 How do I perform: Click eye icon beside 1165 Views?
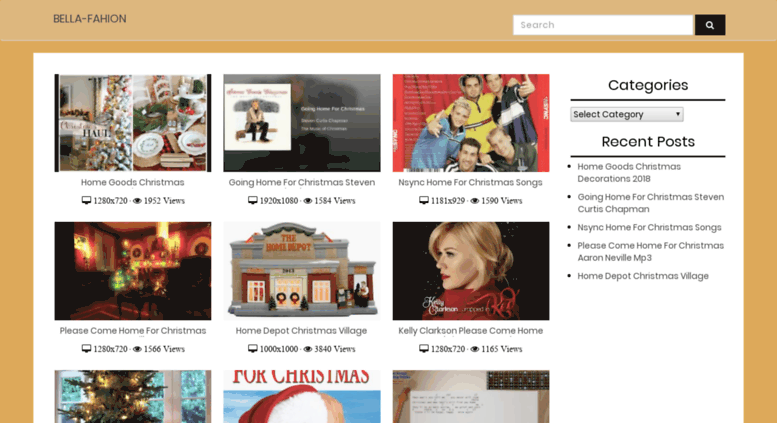tap(475, 349)
